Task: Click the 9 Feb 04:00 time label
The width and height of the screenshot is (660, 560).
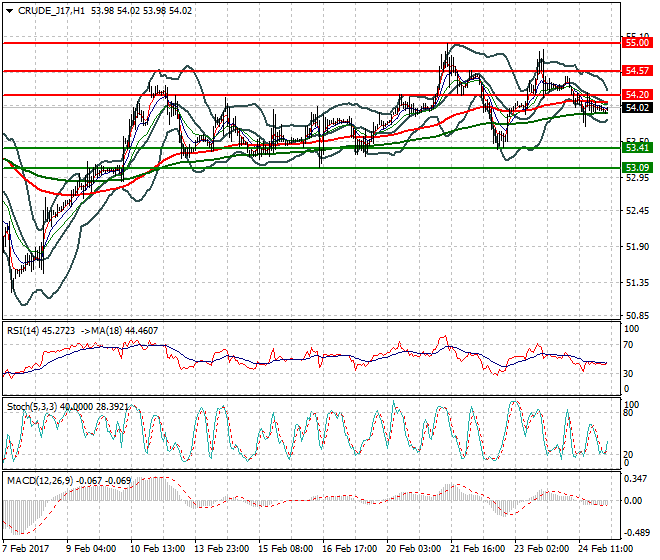Action: [91, 549]
